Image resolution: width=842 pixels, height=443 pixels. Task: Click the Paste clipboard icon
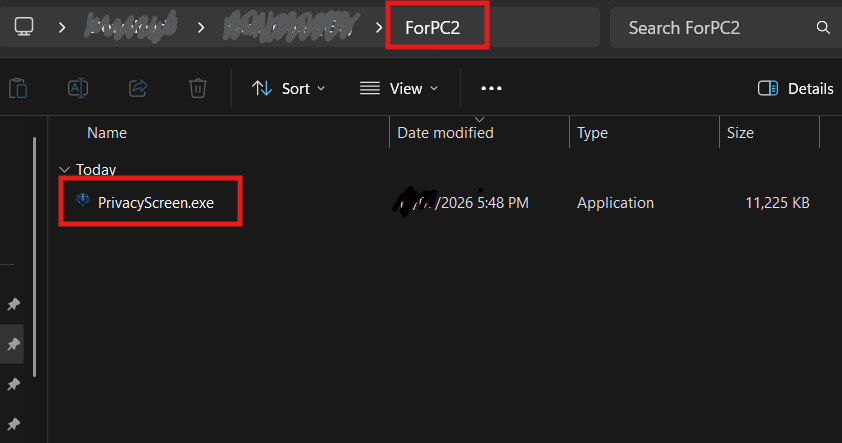click(18, 88)
